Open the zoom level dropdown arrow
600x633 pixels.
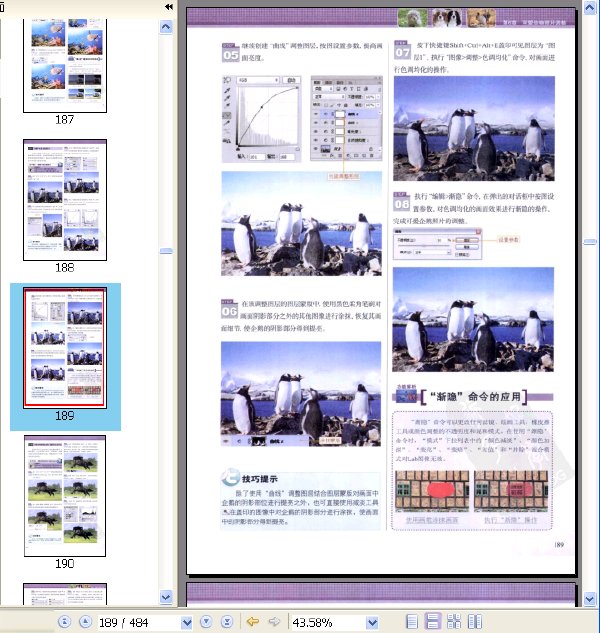point(372,622)
